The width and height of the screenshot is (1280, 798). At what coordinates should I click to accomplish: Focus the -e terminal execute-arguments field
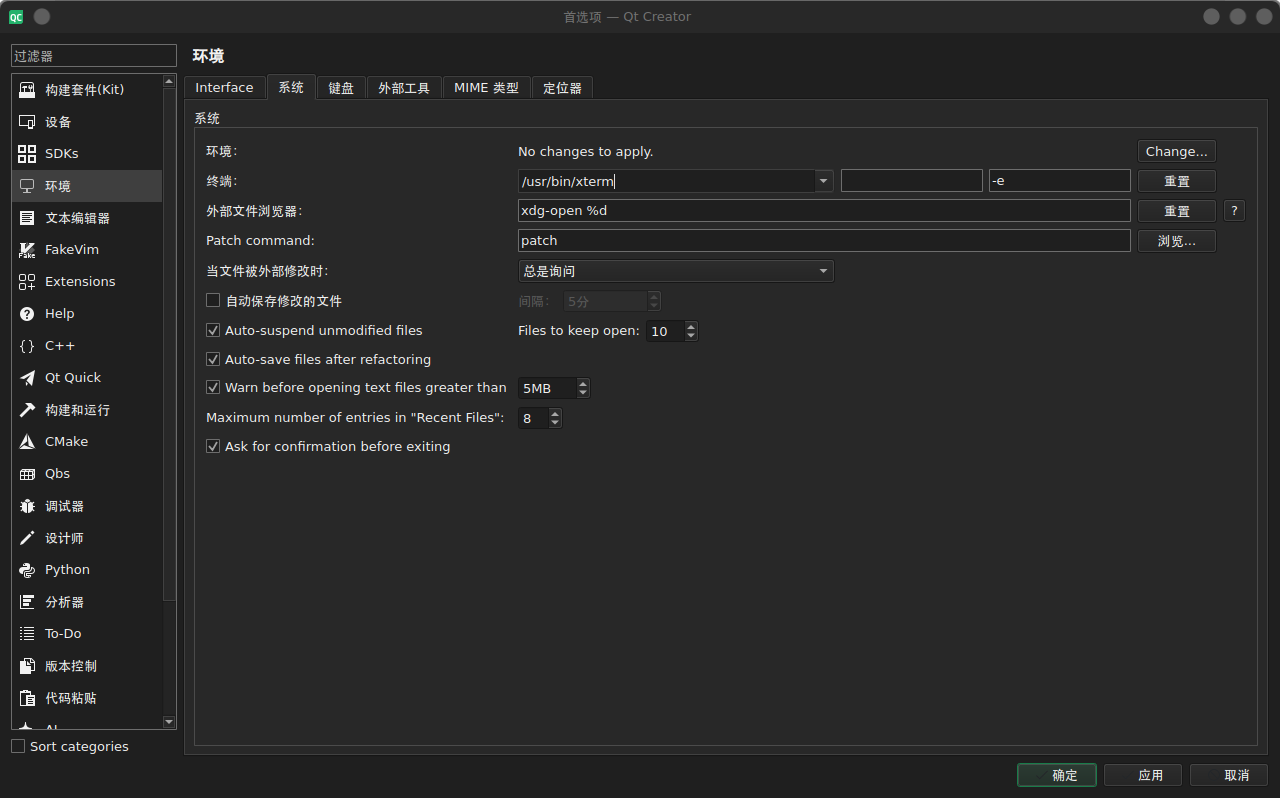pos(1060,181)
